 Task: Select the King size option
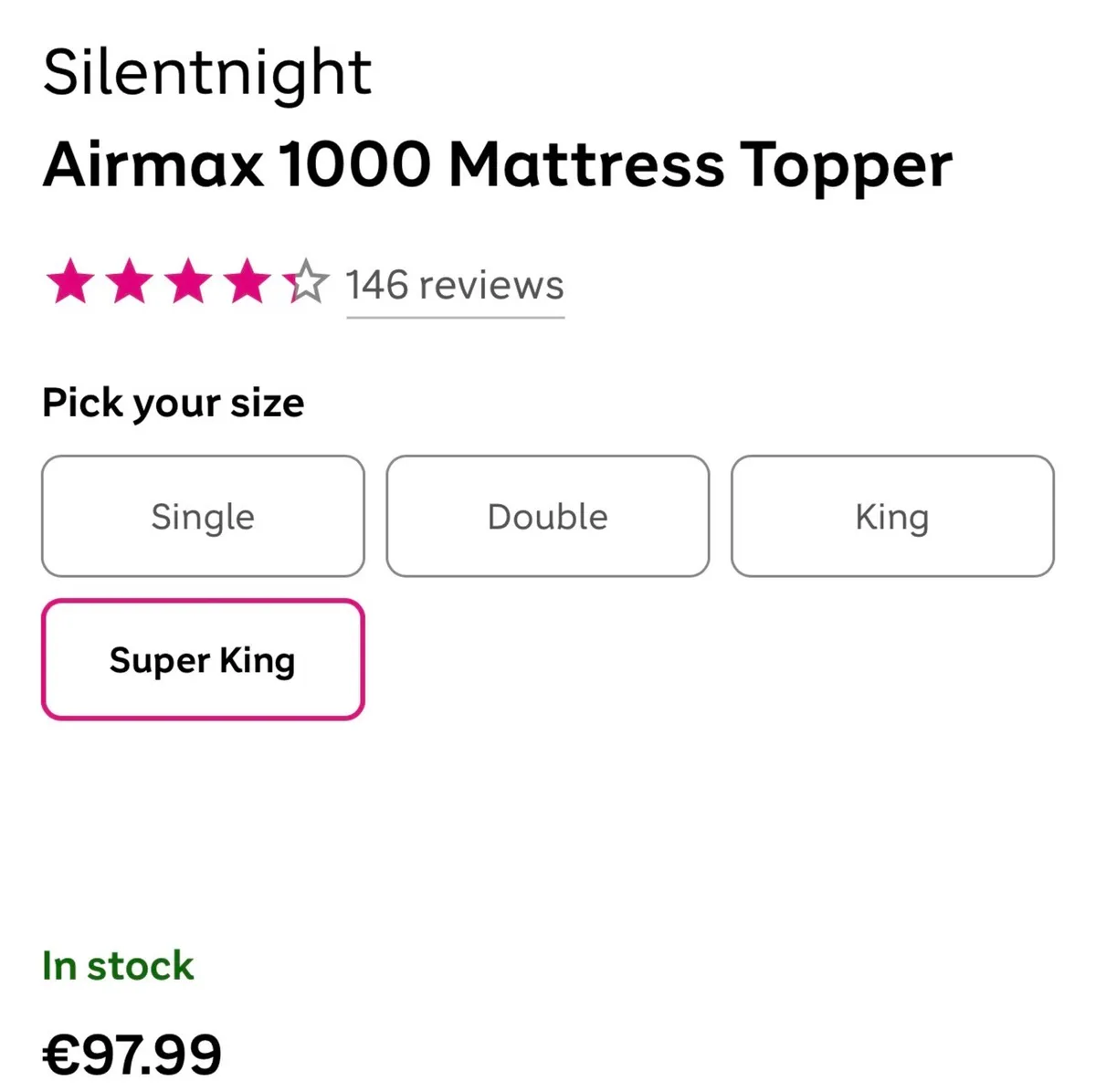pos(891,515)
